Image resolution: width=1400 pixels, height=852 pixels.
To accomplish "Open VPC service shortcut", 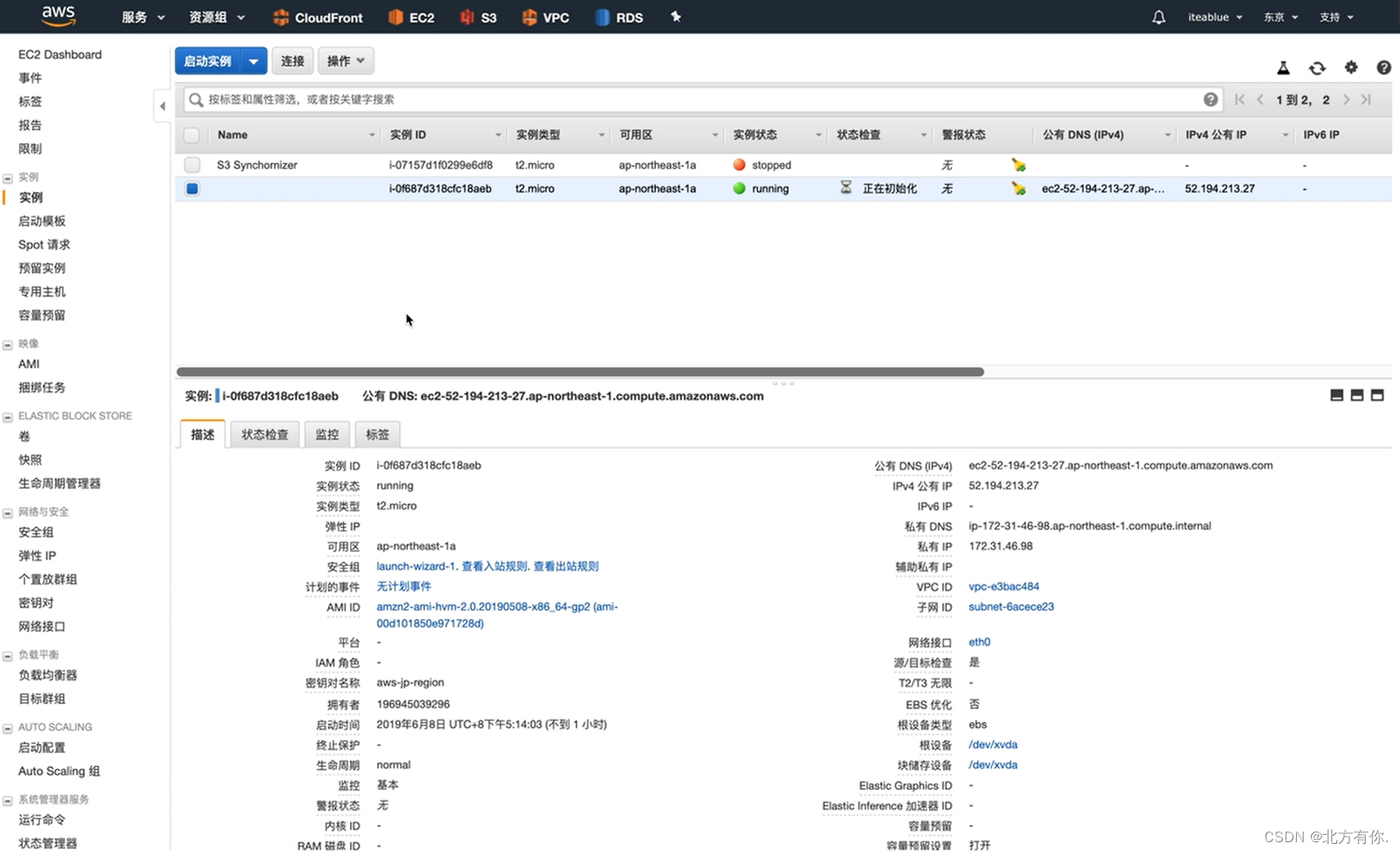I will 545,17.
